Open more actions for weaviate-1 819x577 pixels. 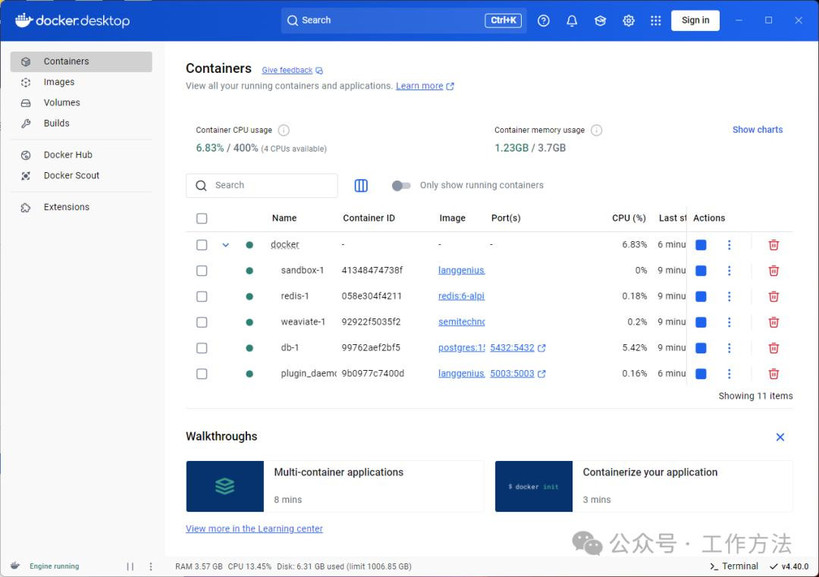click(729, 322)
